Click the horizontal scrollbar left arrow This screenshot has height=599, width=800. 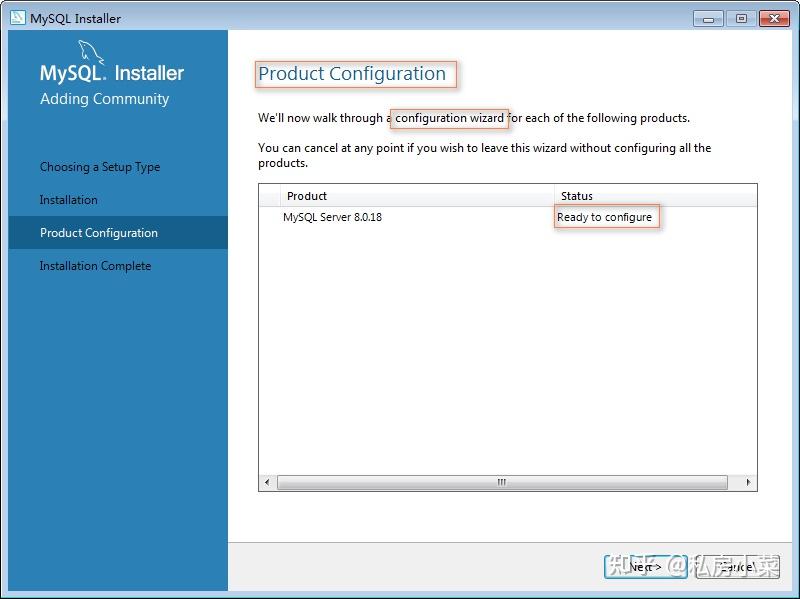tap(267, 482)
